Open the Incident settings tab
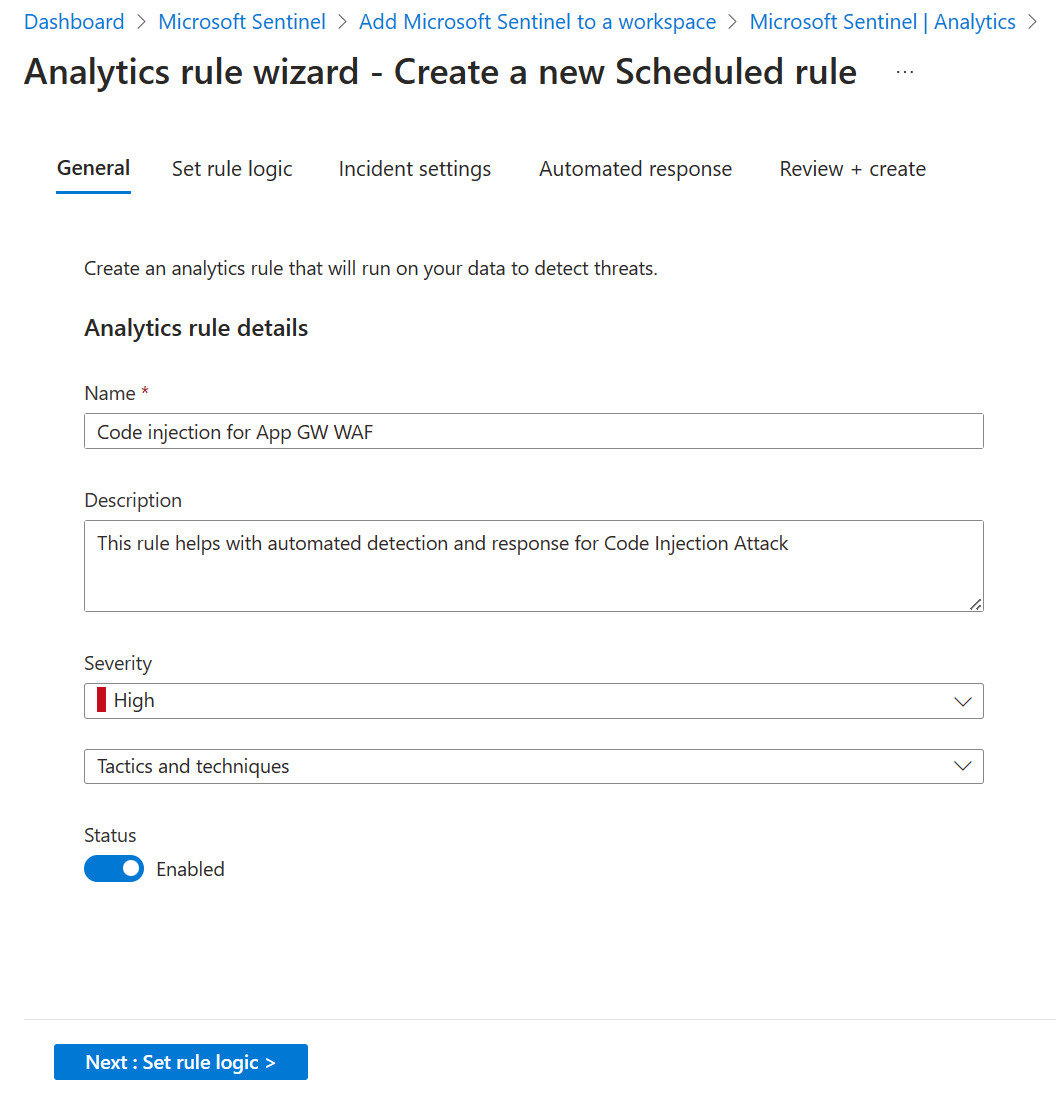Image resolution: width=1056 pixels, height=1100 pixels. 415,169
